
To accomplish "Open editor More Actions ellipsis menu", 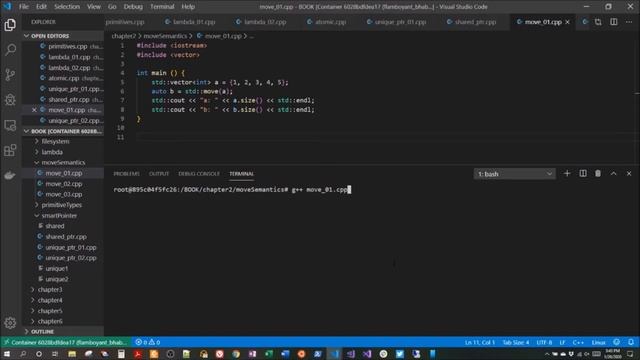I will point(629,22).
